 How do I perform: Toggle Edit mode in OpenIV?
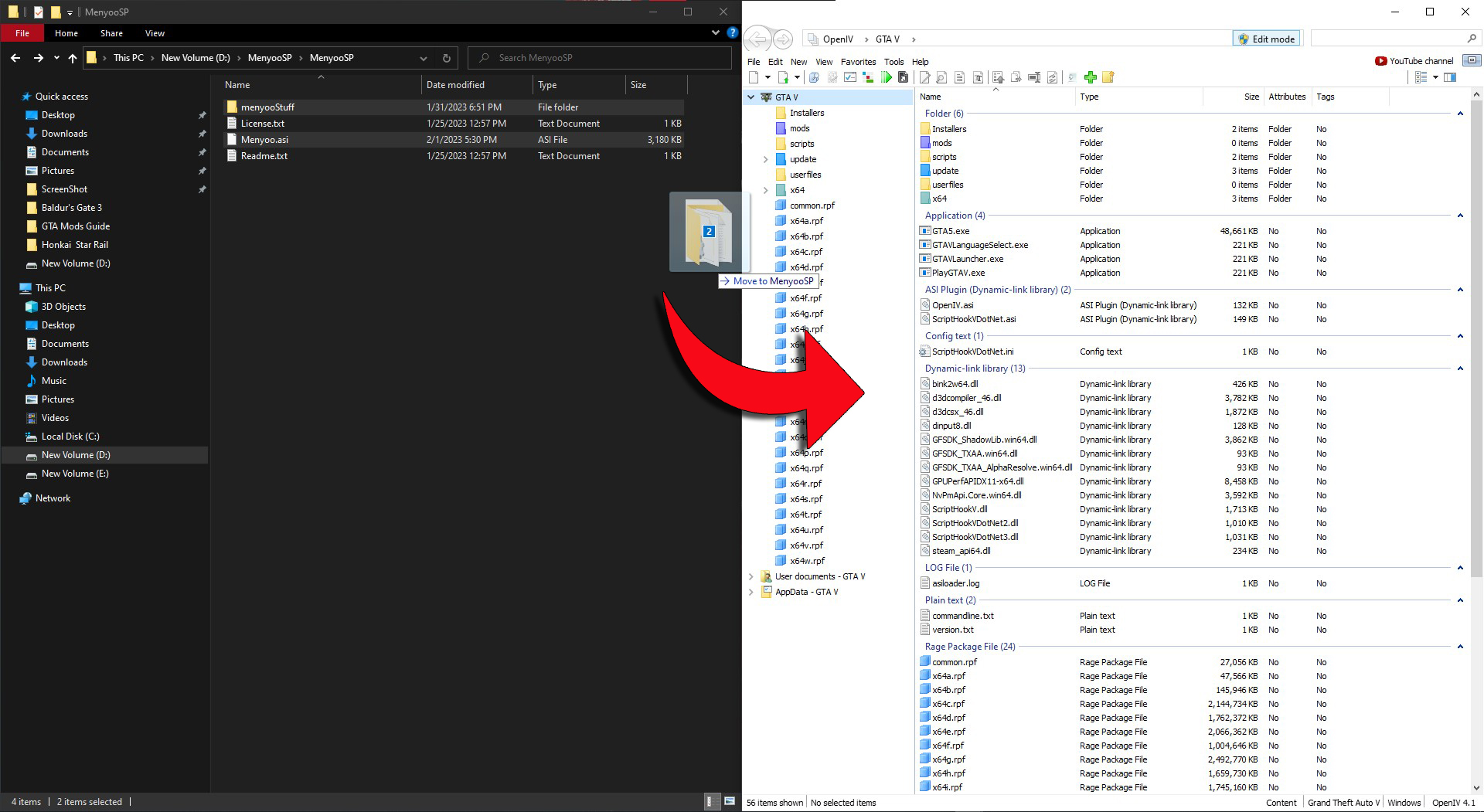(1266, 39)
